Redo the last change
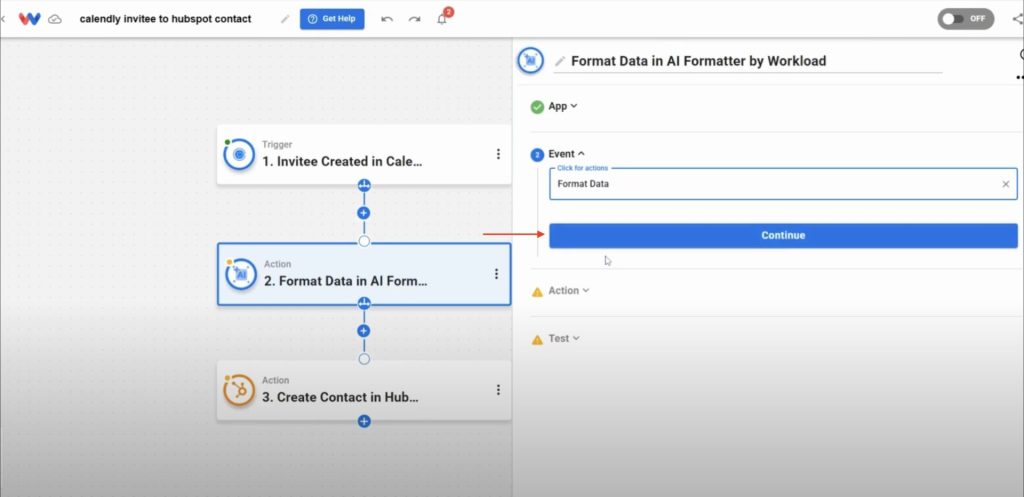 point(414,19)
